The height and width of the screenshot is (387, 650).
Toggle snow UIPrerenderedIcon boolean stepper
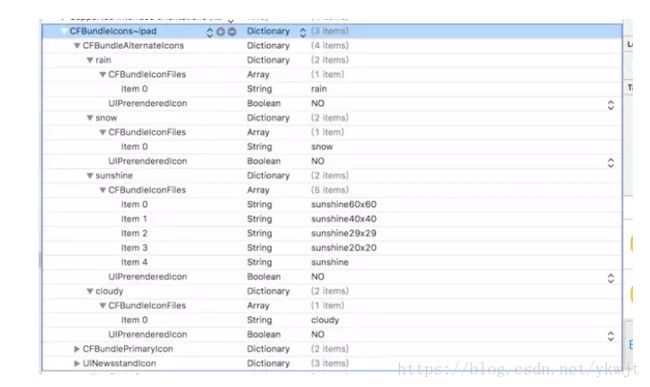coord(611,163)
